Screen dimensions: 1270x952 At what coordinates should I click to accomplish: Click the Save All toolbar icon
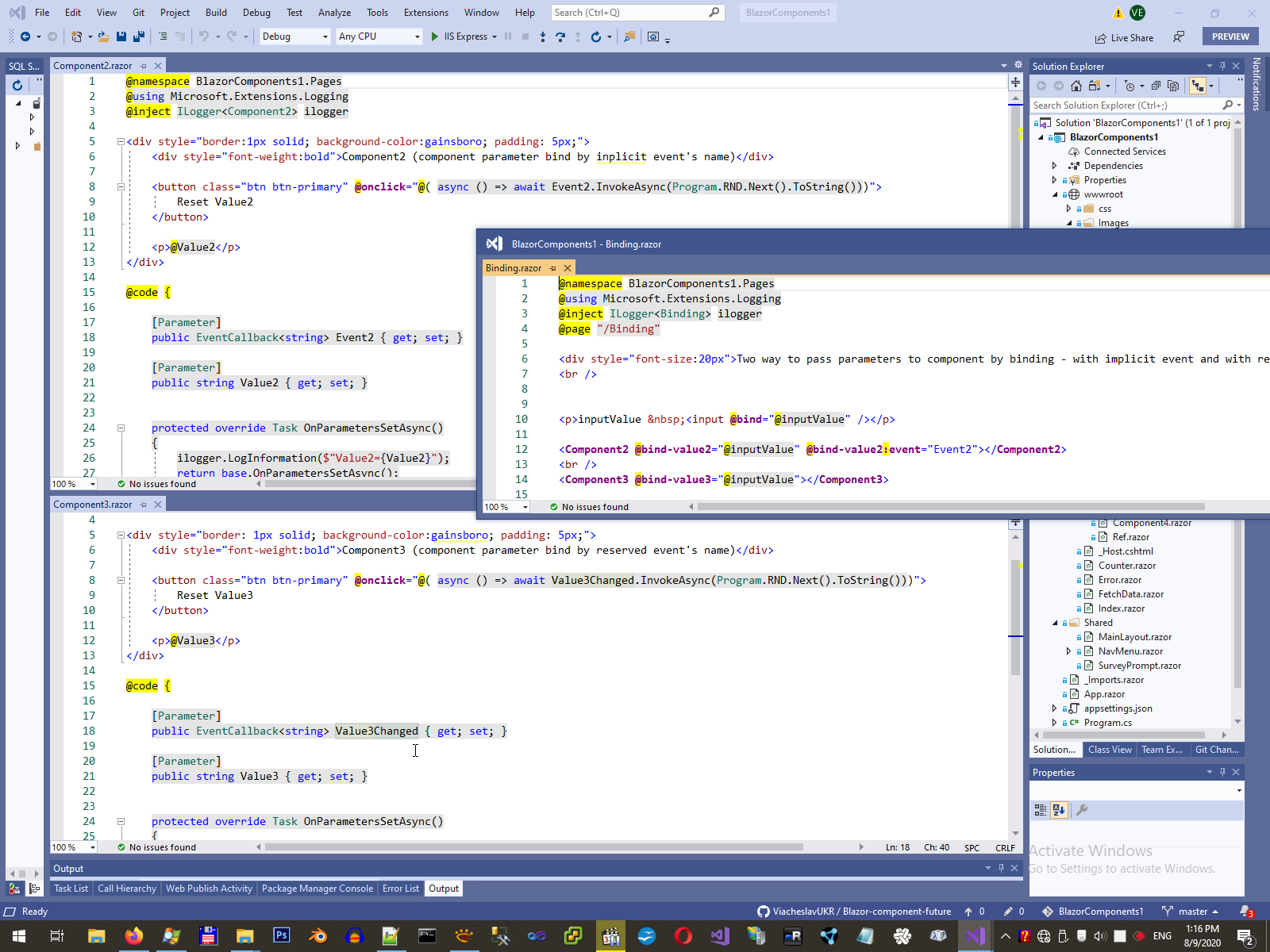[138, 36]
